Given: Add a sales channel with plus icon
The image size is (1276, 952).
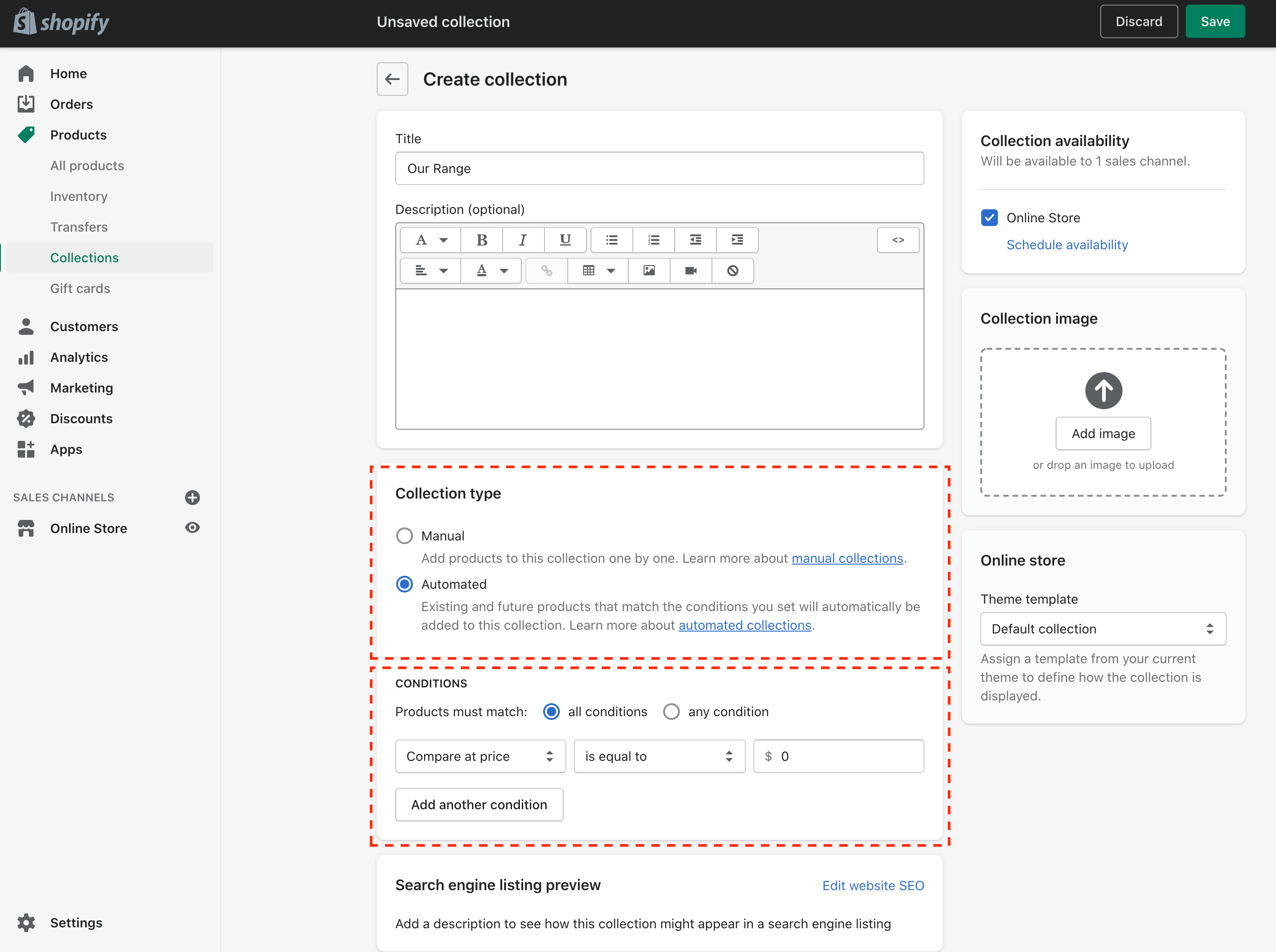Looking at the screenshot, I should (193, 497).
